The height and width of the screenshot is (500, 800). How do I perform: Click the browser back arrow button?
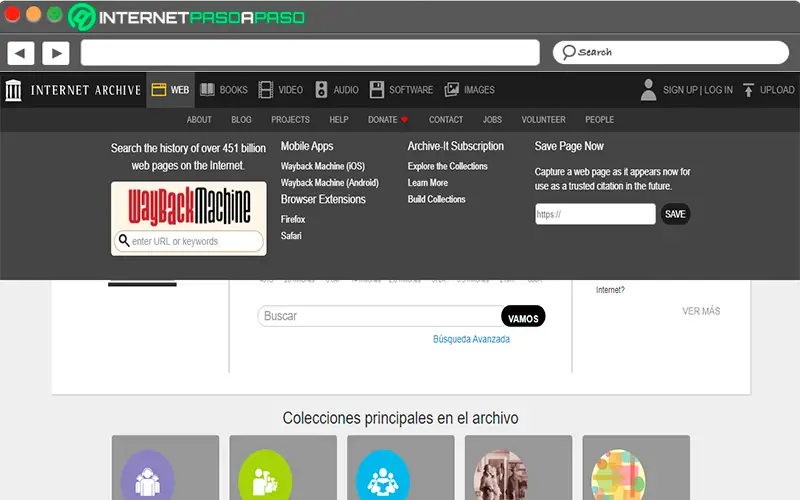pyautogui.click(x=20, y=53)
